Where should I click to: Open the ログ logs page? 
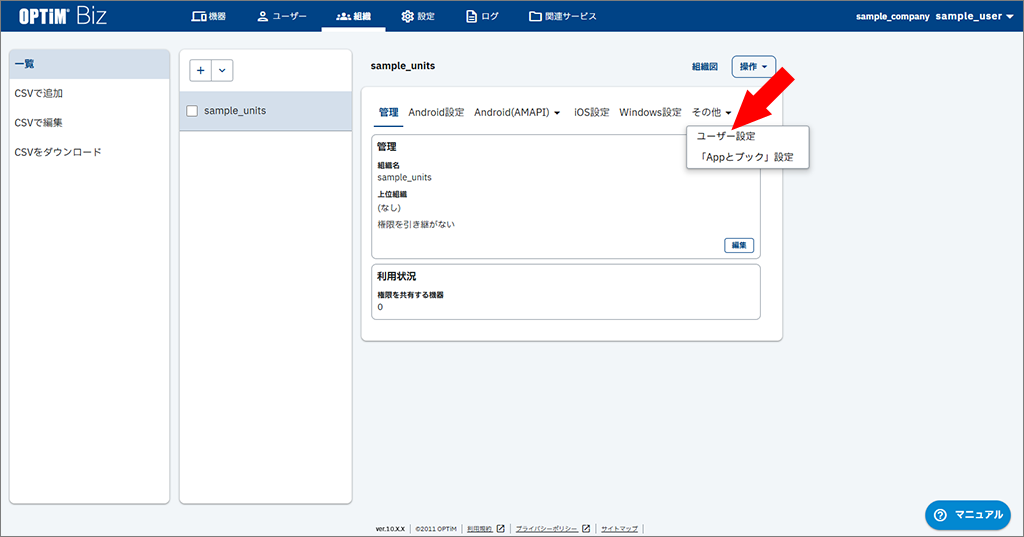(x=482, y=16)
